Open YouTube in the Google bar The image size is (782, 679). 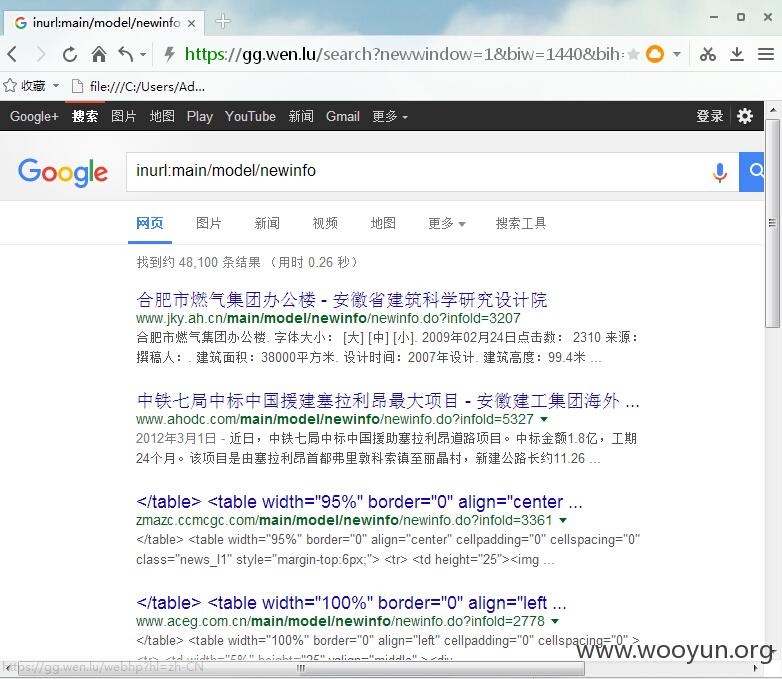(x=250, y=116)
